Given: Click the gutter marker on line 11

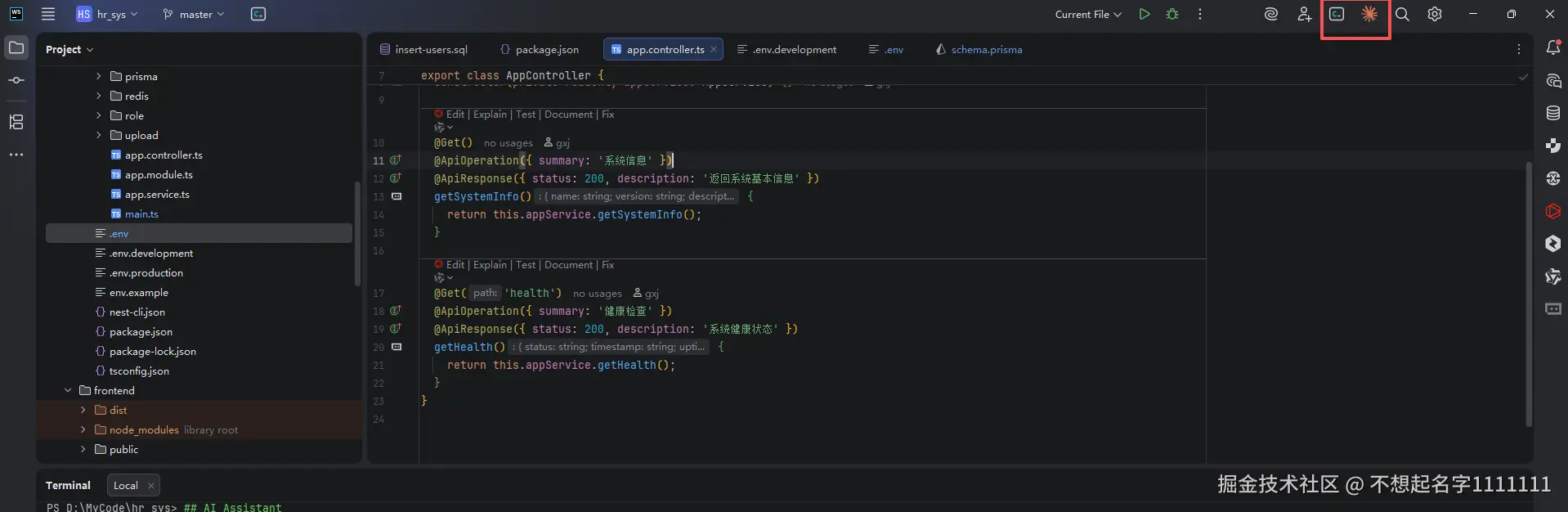Looking at the screenshot, I should (x=396, y=160).
